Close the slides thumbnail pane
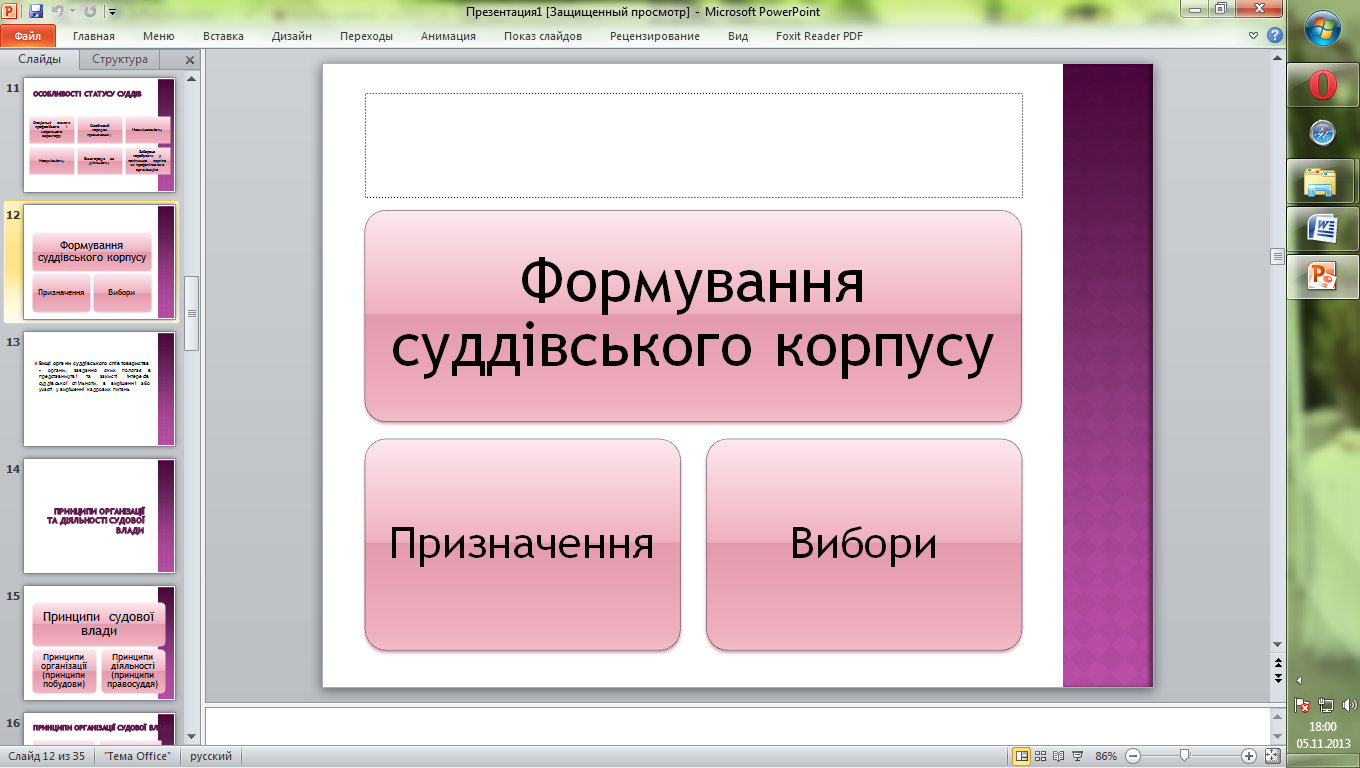The width and height of the screenshot is (1360, 768). [189, 60]
